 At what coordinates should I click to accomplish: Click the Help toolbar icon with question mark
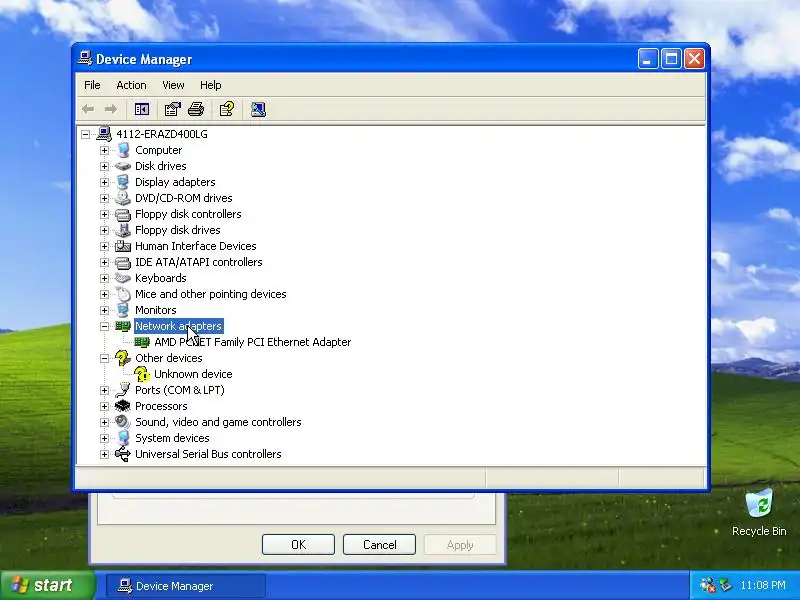227,109
